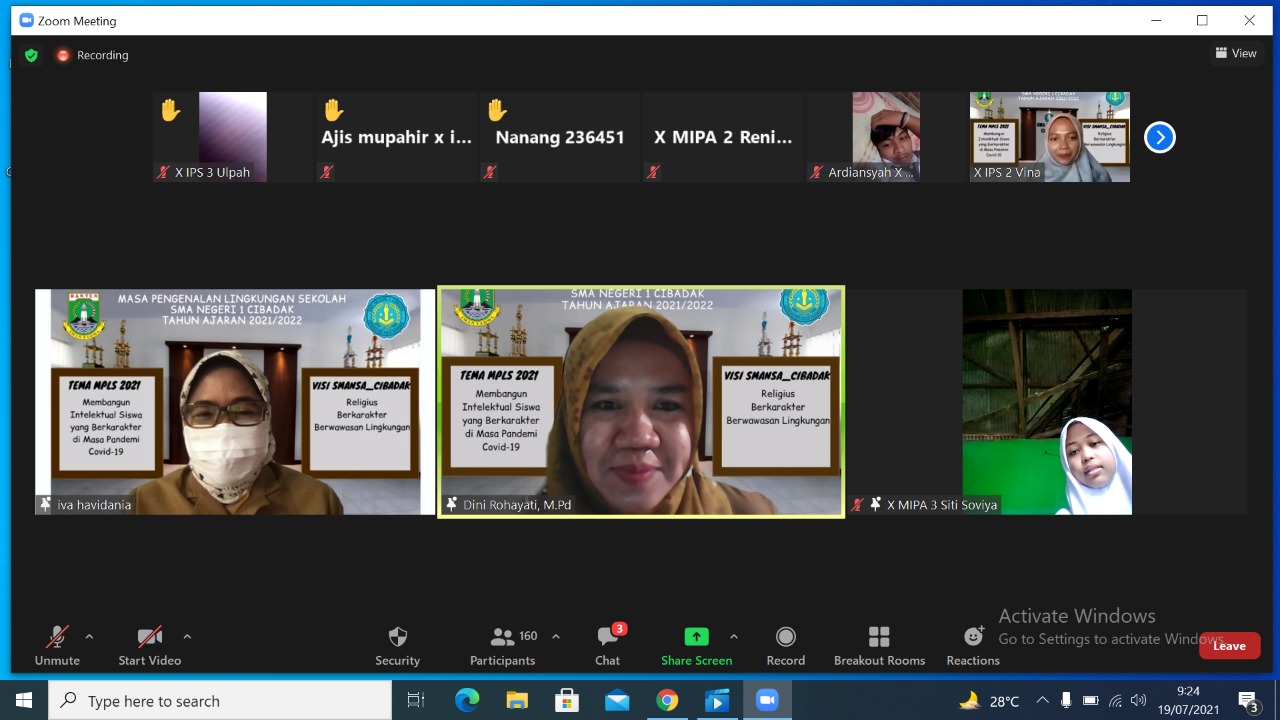Open the View layout menu

[1236, 54]
